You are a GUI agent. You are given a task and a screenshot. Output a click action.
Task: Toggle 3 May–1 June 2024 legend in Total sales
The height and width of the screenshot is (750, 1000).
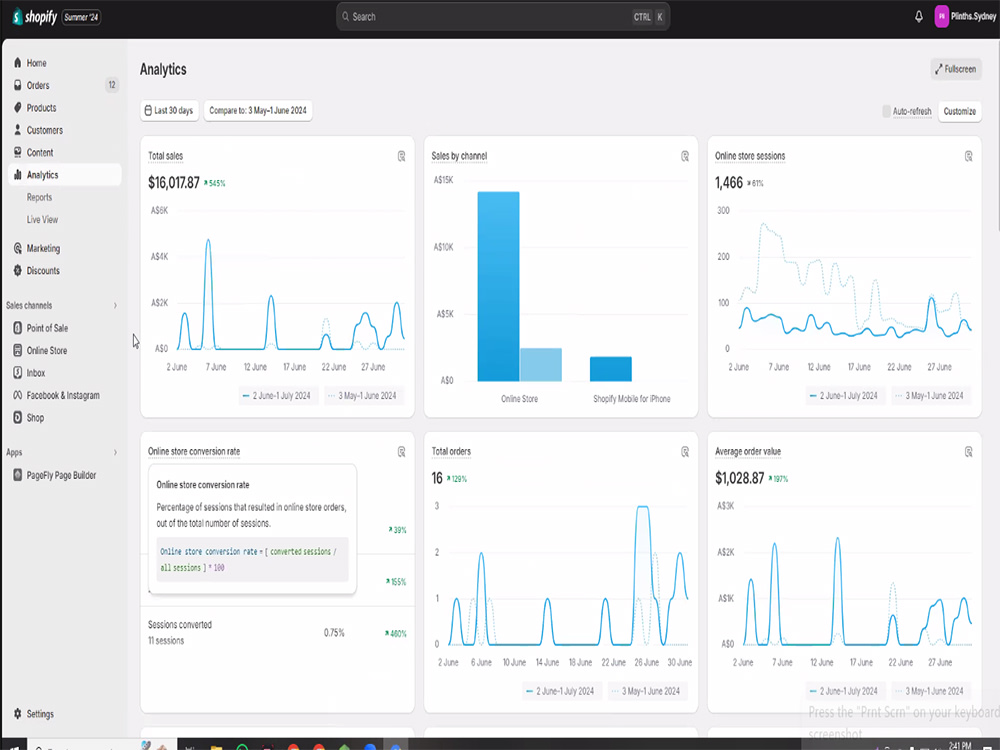coord(362,395)
